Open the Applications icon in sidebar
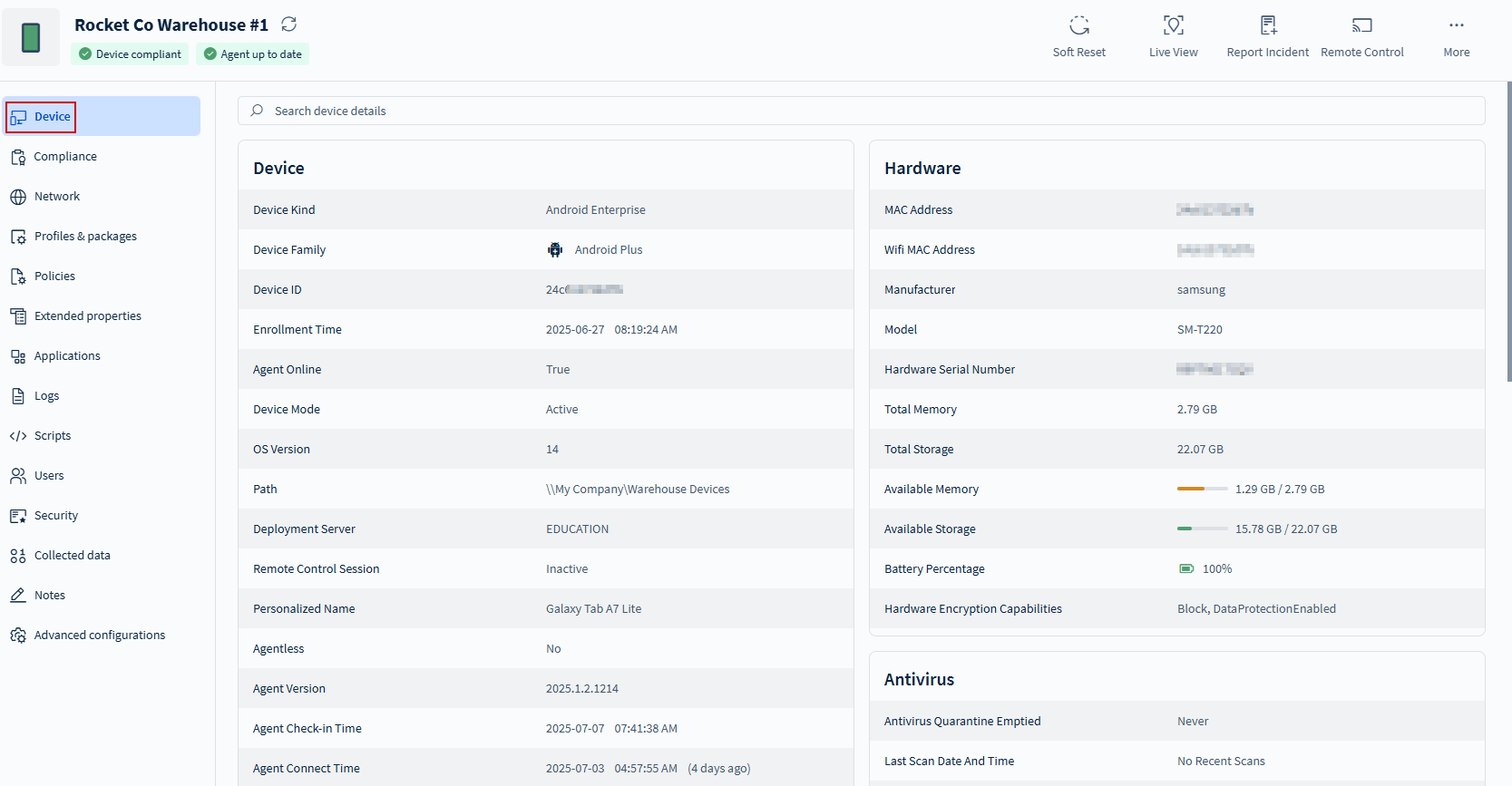1512x786 pixels. click(18, 356)
